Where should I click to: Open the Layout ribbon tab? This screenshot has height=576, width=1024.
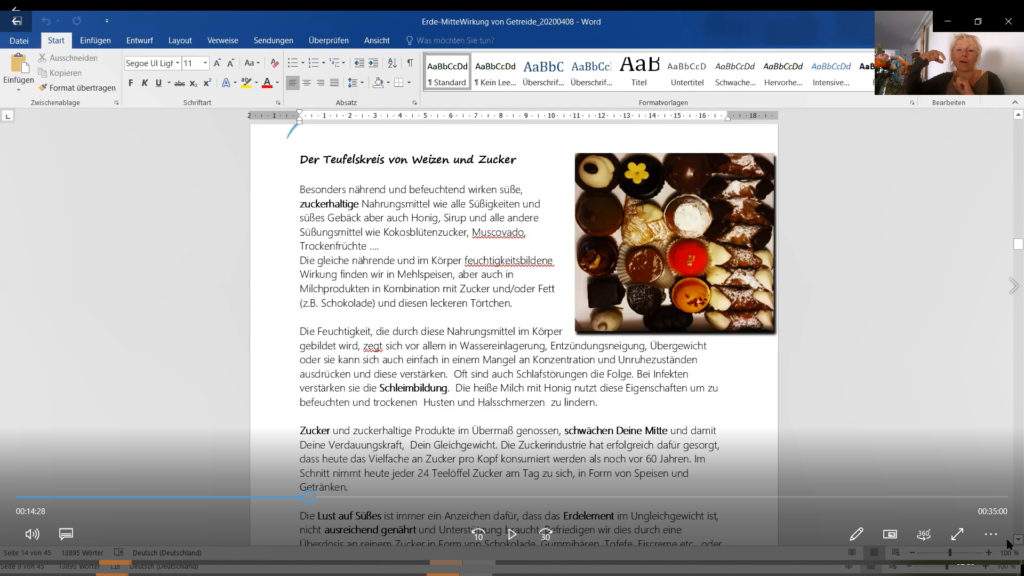(x=180, y=40)
